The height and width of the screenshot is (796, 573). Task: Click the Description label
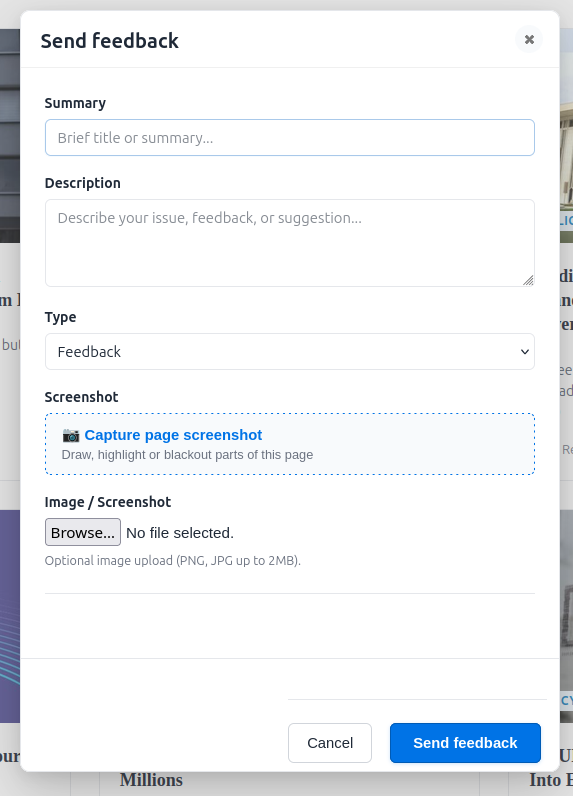(83, 183)
